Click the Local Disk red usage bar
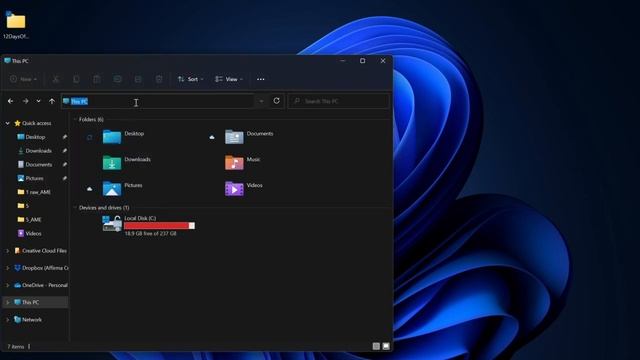Image resolution: width=640 pixels, height=360 pixels. pyautogui.click(x=159, y=226)
